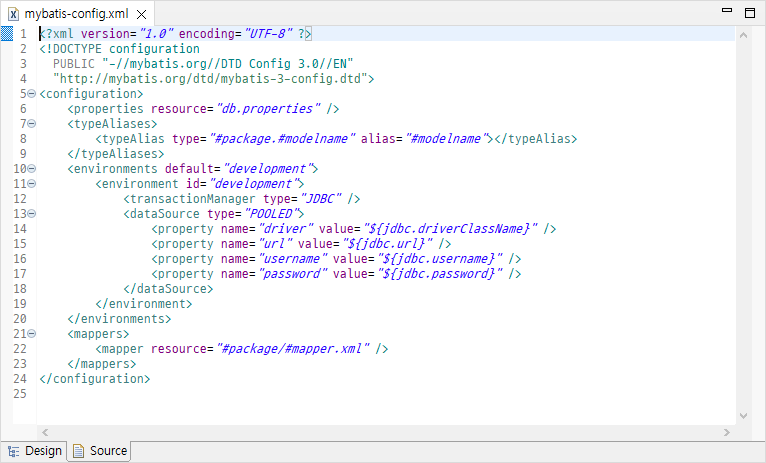Switch to the Source tab
This screenshot has height=463, width=766.
click(100, 451)
